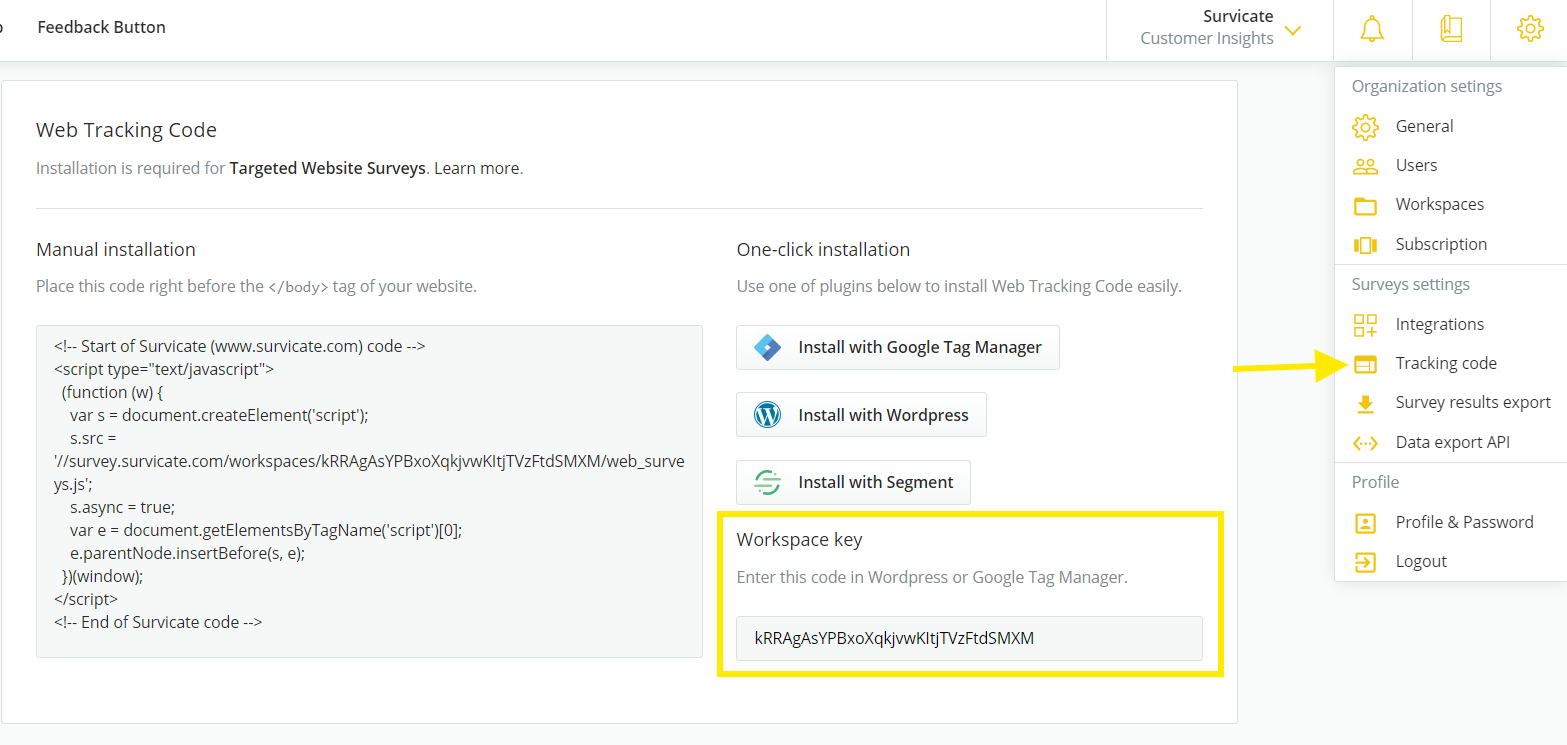Viewport: 1567px width, 745px height.
Task: Open Data export API entry
Action: tap(1451, 443)
